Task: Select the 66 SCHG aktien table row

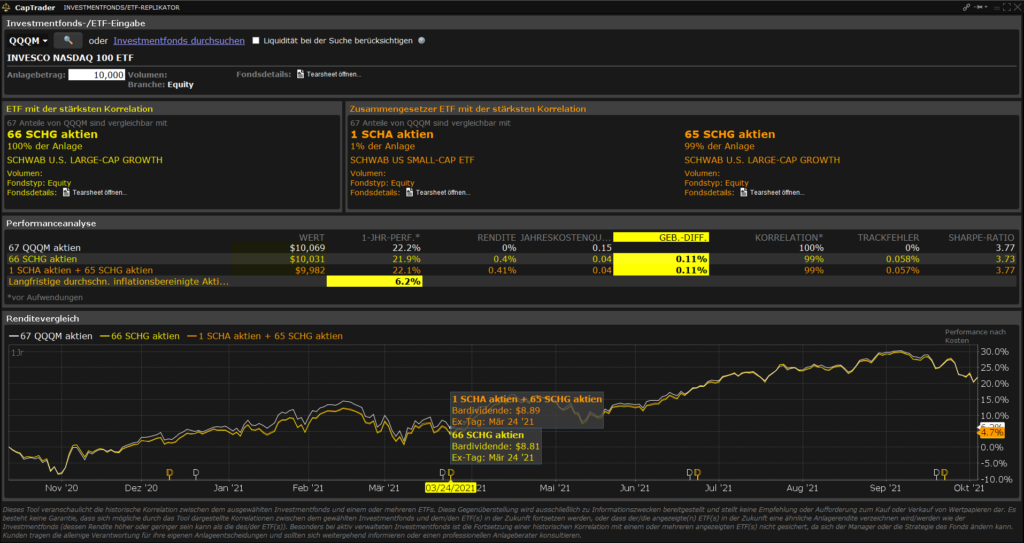Action: (511, 259)
